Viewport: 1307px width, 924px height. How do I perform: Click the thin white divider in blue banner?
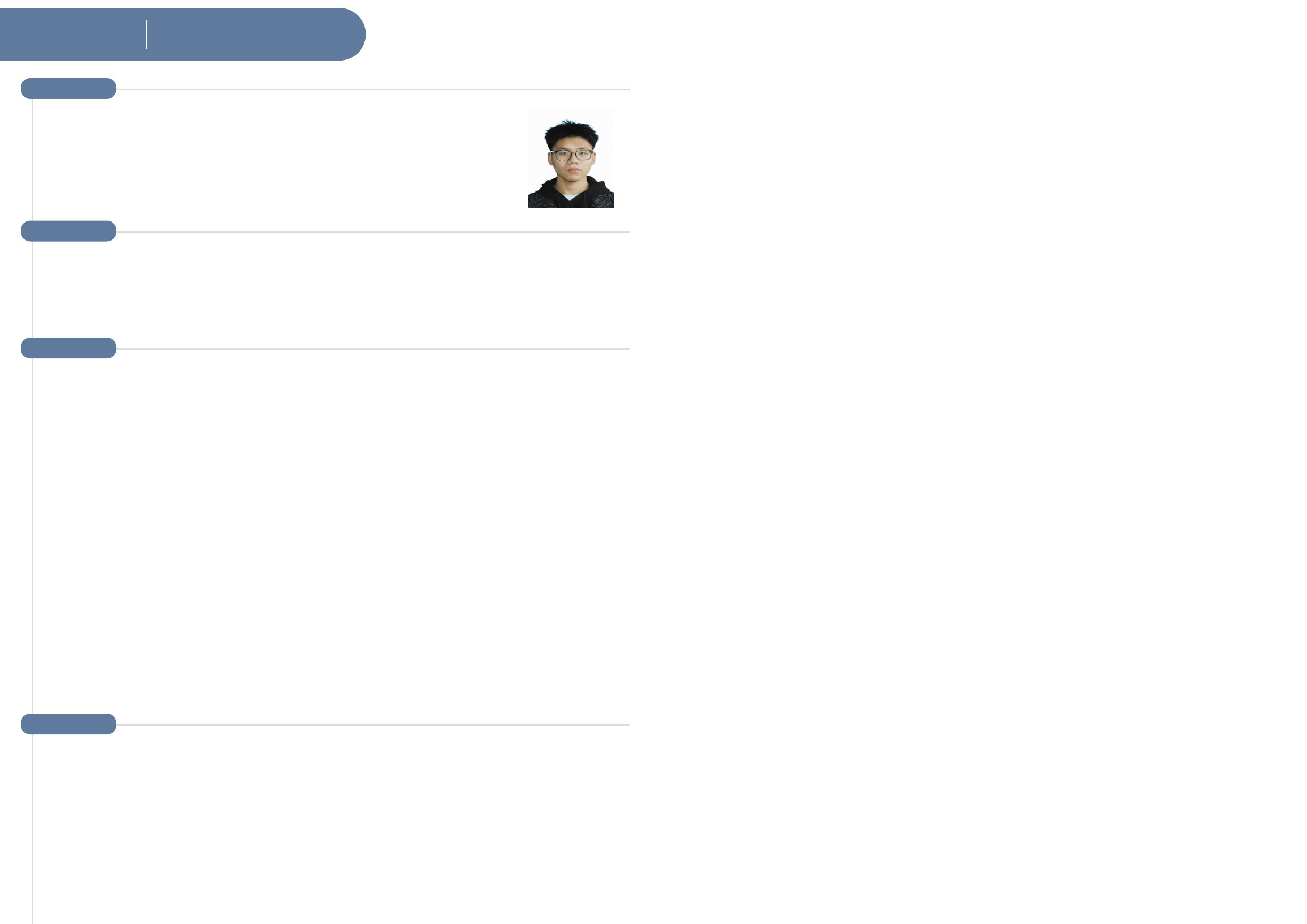coord(146,35)
